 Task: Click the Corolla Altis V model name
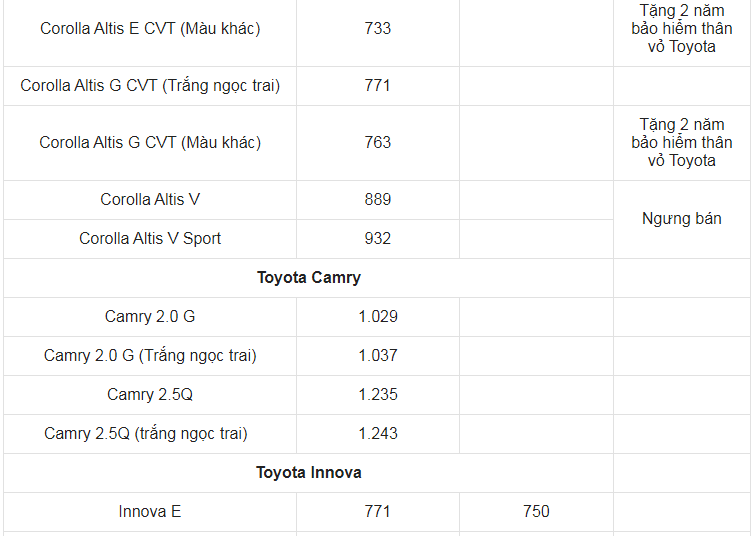point(150,199)
